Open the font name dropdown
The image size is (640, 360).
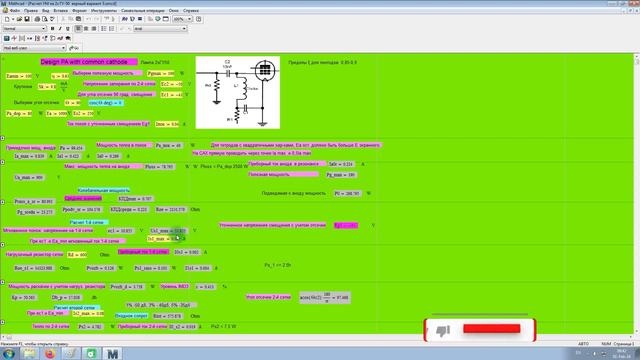(184, 29)
